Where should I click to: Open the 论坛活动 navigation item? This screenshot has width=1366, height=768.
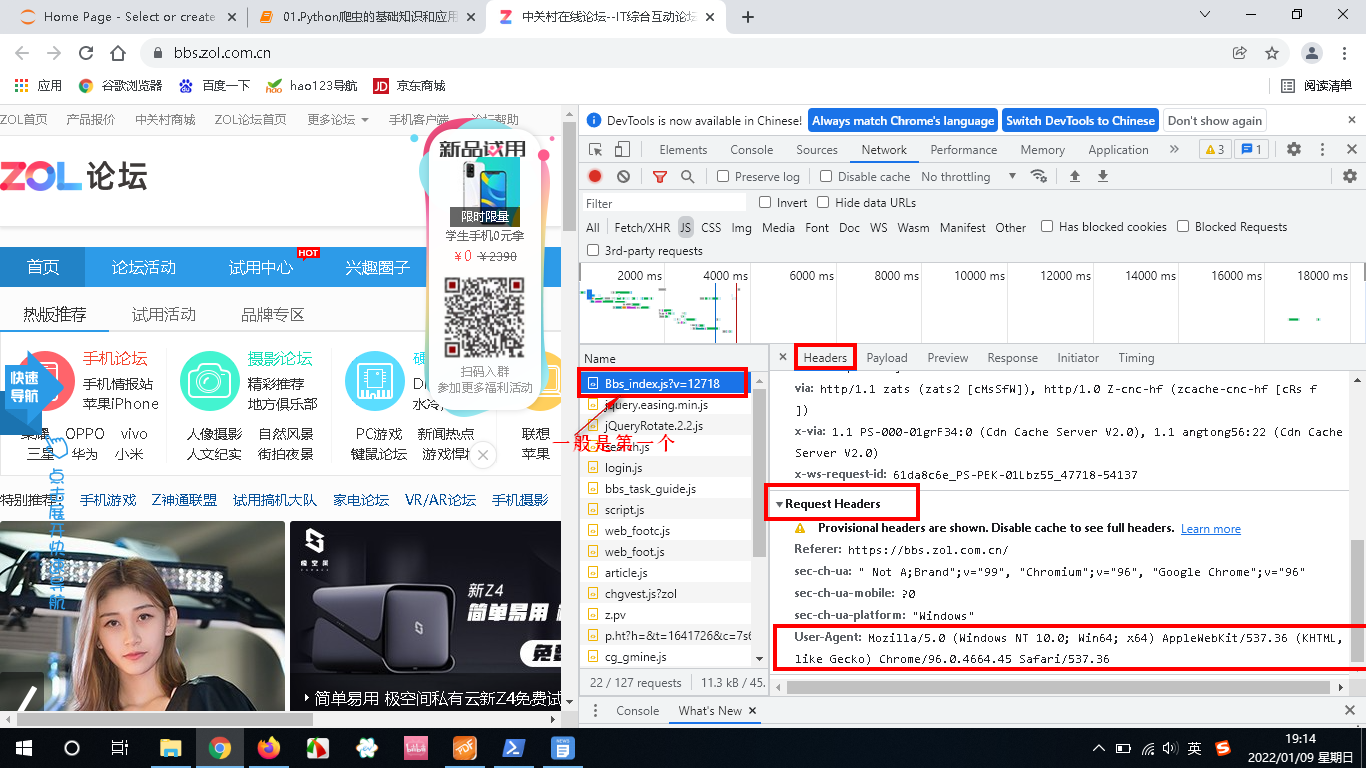143,267
